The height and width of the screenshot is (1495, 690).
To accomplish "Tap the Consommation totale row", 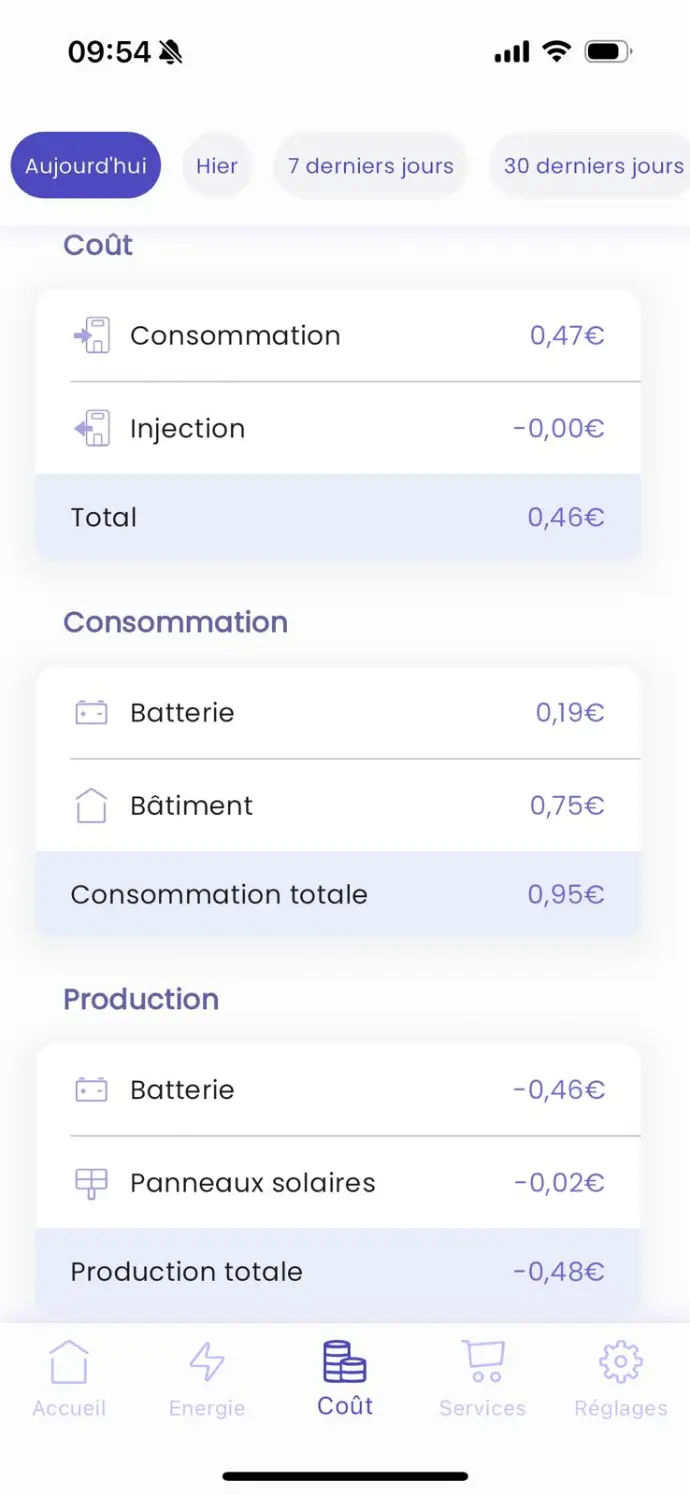I will click(x=338, y=894).
